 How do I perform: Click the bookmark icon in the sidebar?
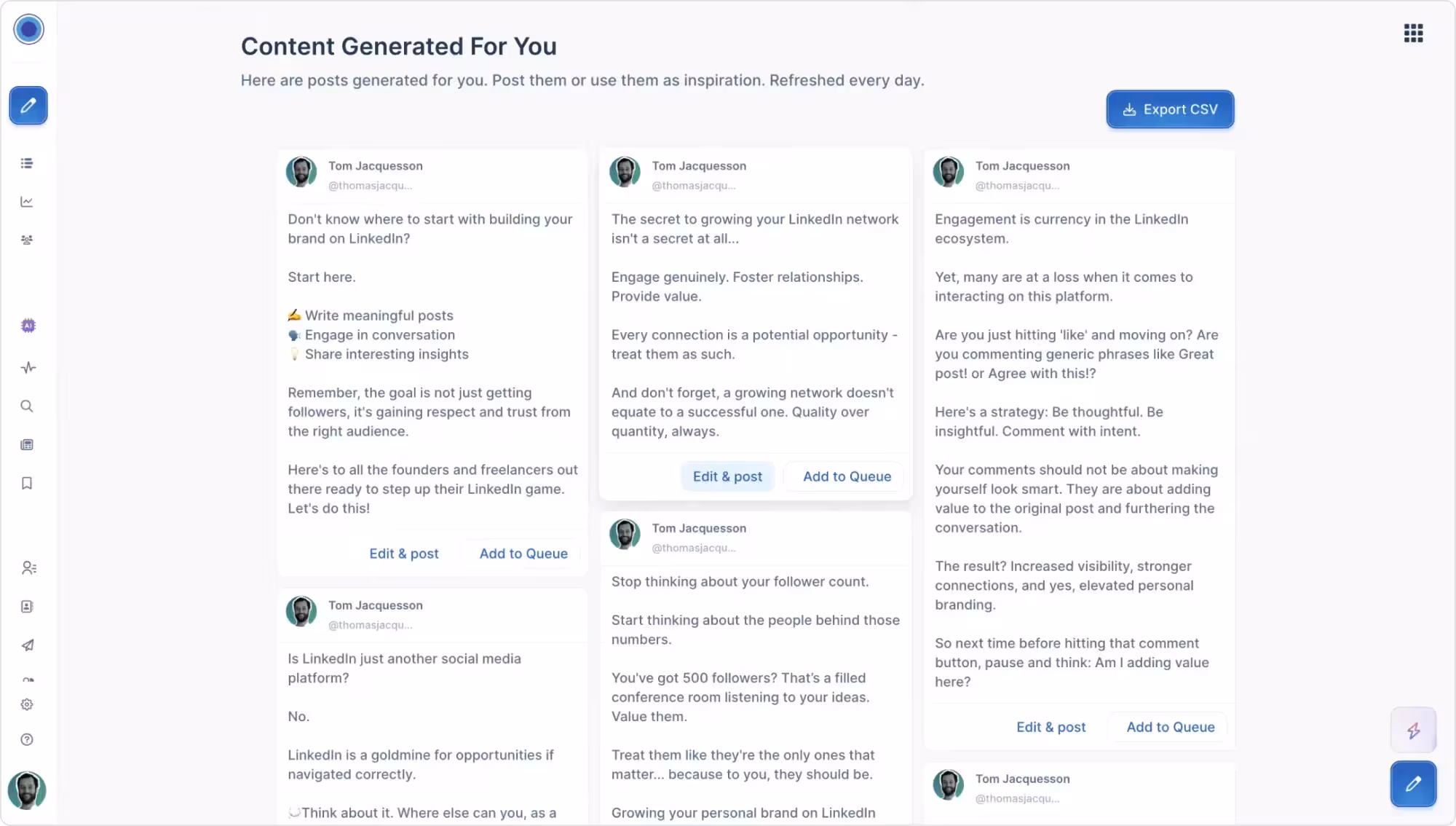27,484
